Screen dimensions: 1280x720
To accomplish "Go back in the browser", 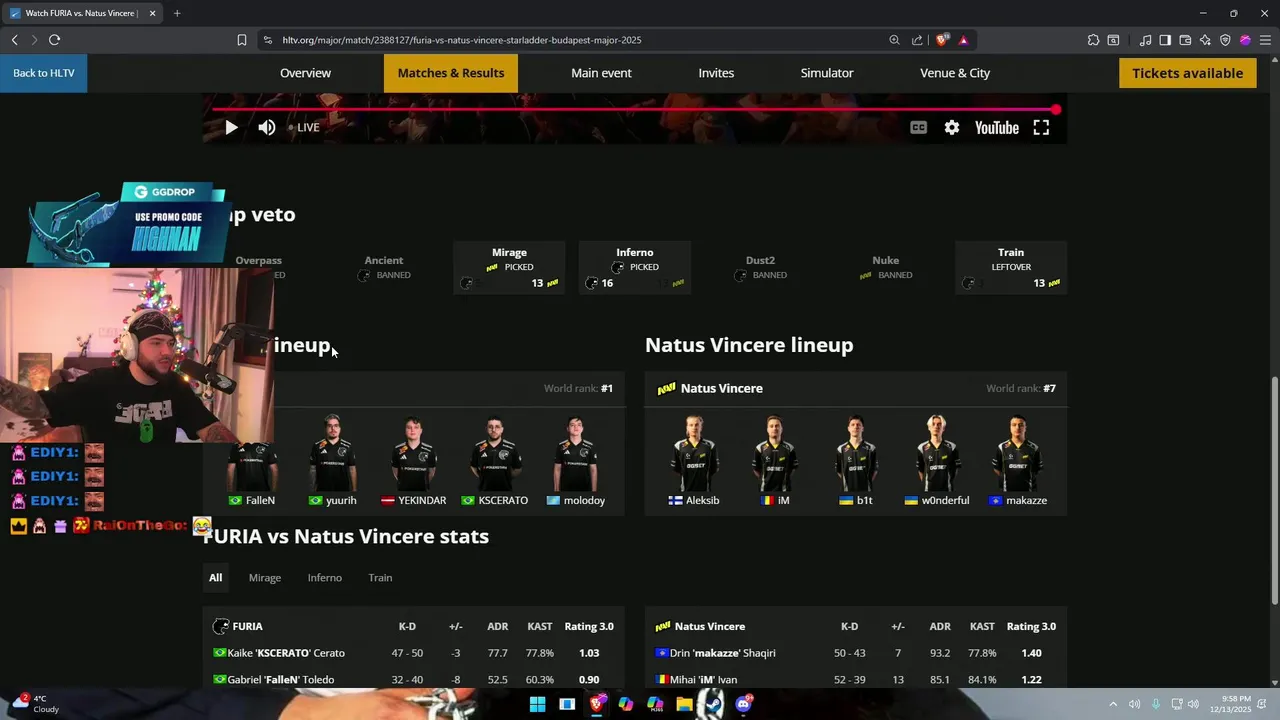I will pyautogui.click(x=14, y=40).
